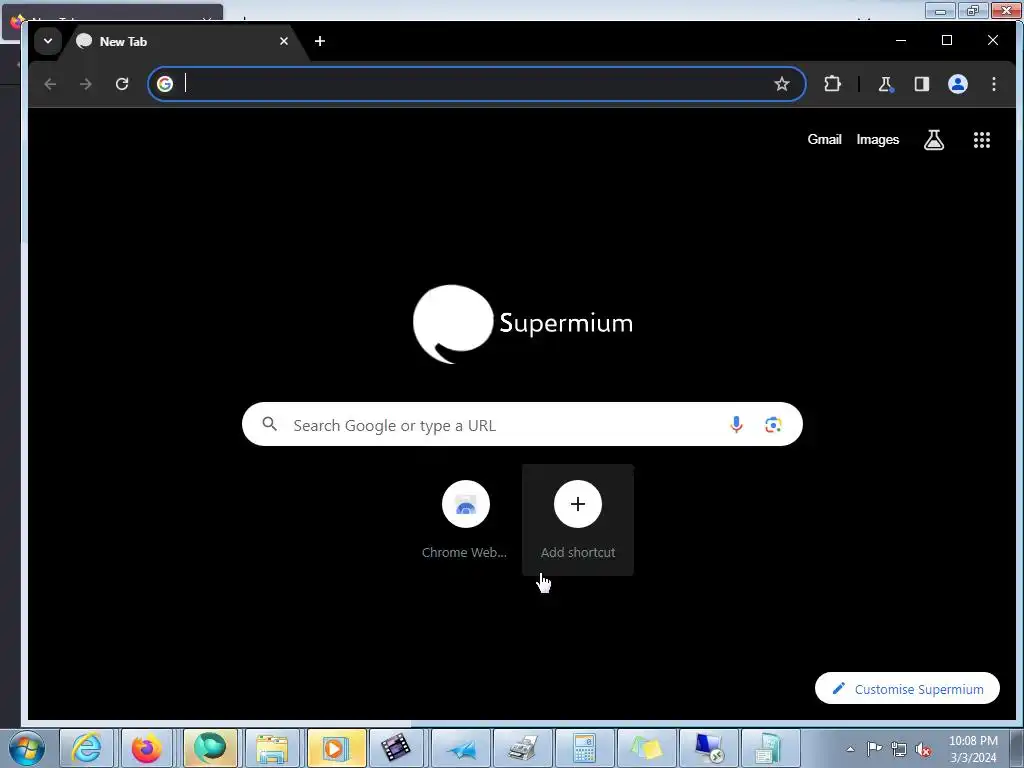The width and height of the screenshot is (1024, 768).
Task: Open the Google apps grid
Action: [x=982, y=140]
